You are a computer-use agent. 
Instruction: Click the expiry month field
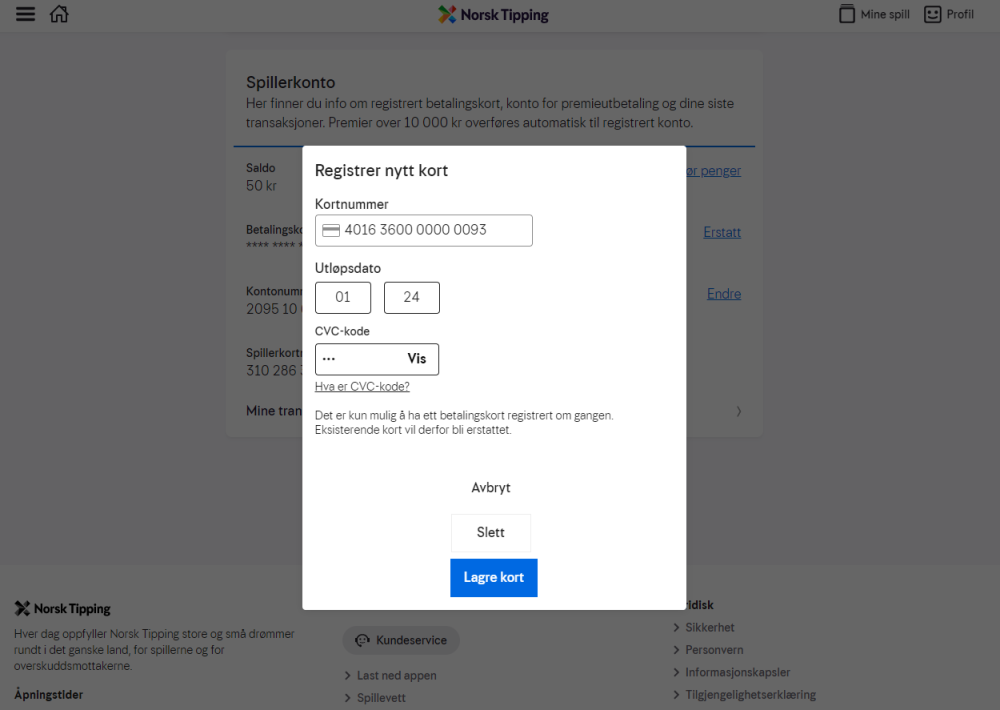coord(343,298)
